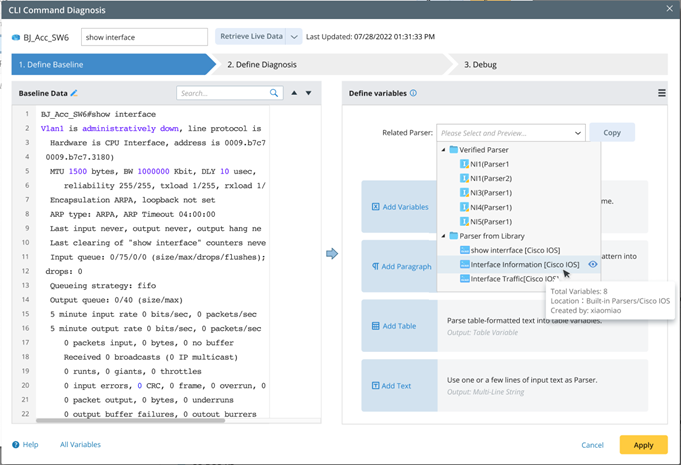
Task: Click the Help question mark icon
Action: pos(16,444)
